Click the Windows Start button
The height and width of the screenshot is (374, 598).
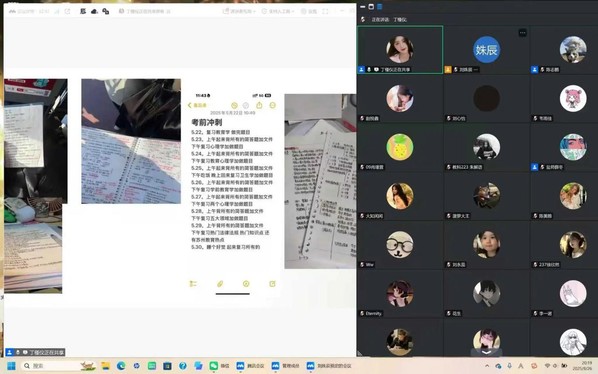pos(11,366)
